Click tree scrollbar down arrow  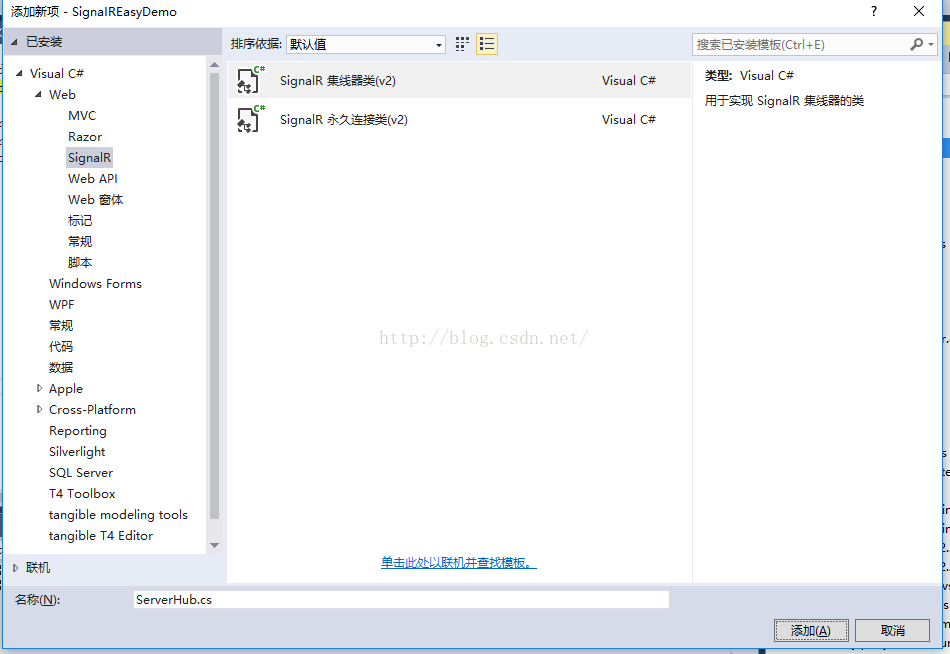tap(214, 546)
